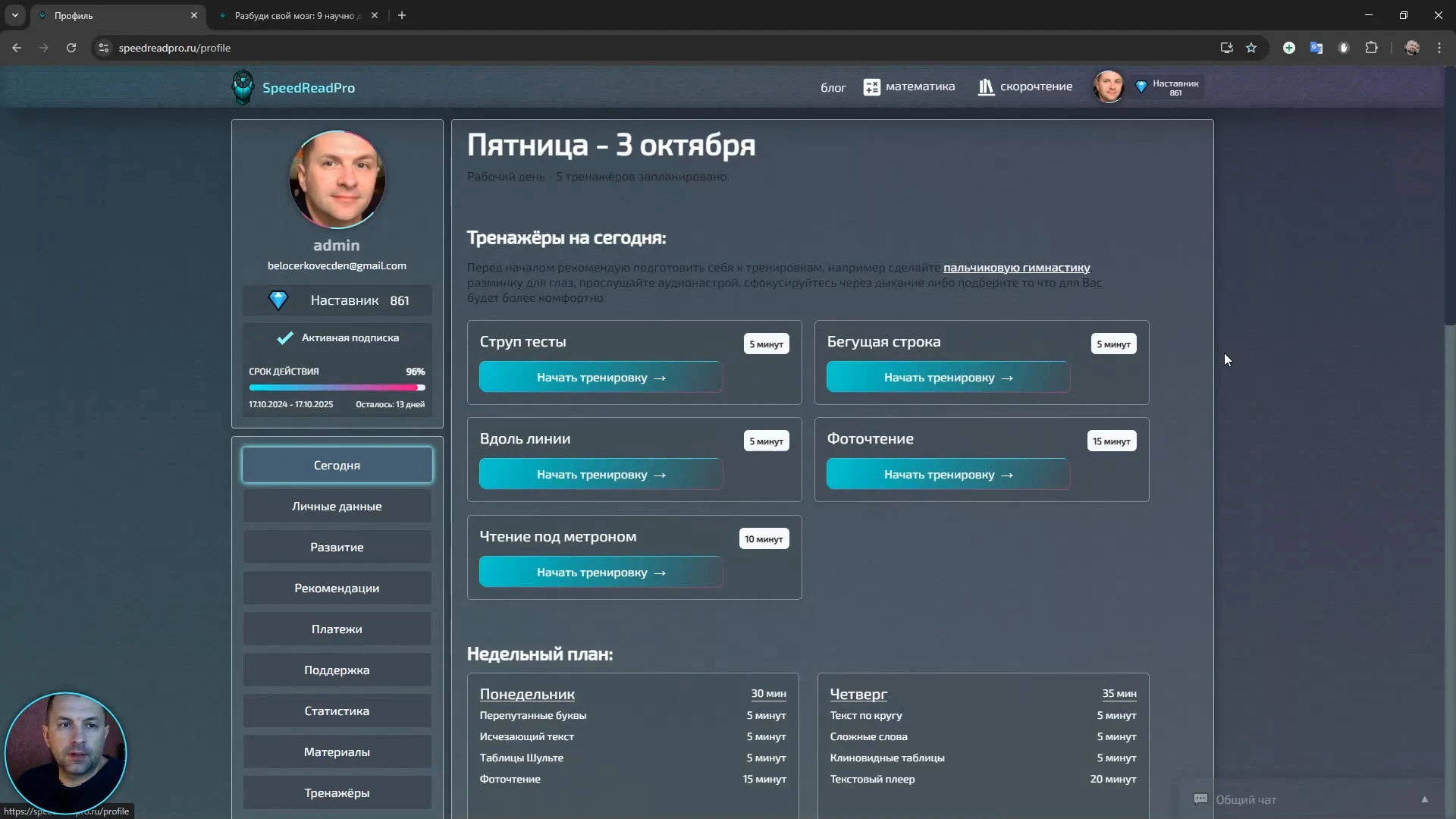This screenshot has width=1456, height=819.
Task: Open the Chrome extensions puzzle icon
Action: [x=1371, y=48]
